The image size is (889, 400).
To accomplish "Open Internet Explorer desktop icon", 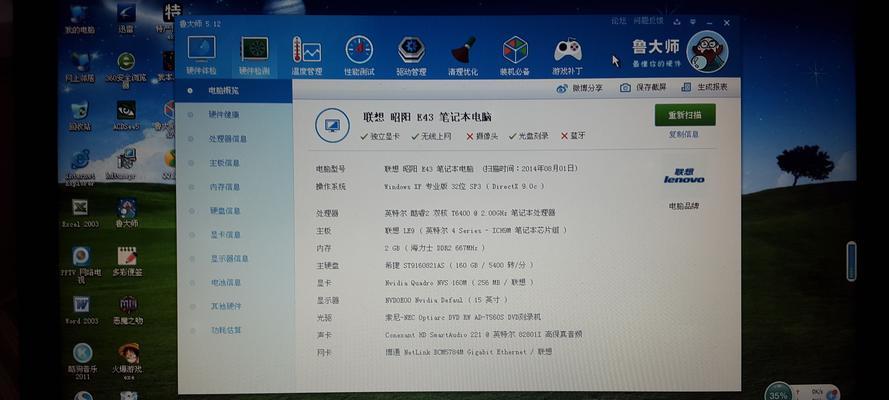I will pos(80,167).
